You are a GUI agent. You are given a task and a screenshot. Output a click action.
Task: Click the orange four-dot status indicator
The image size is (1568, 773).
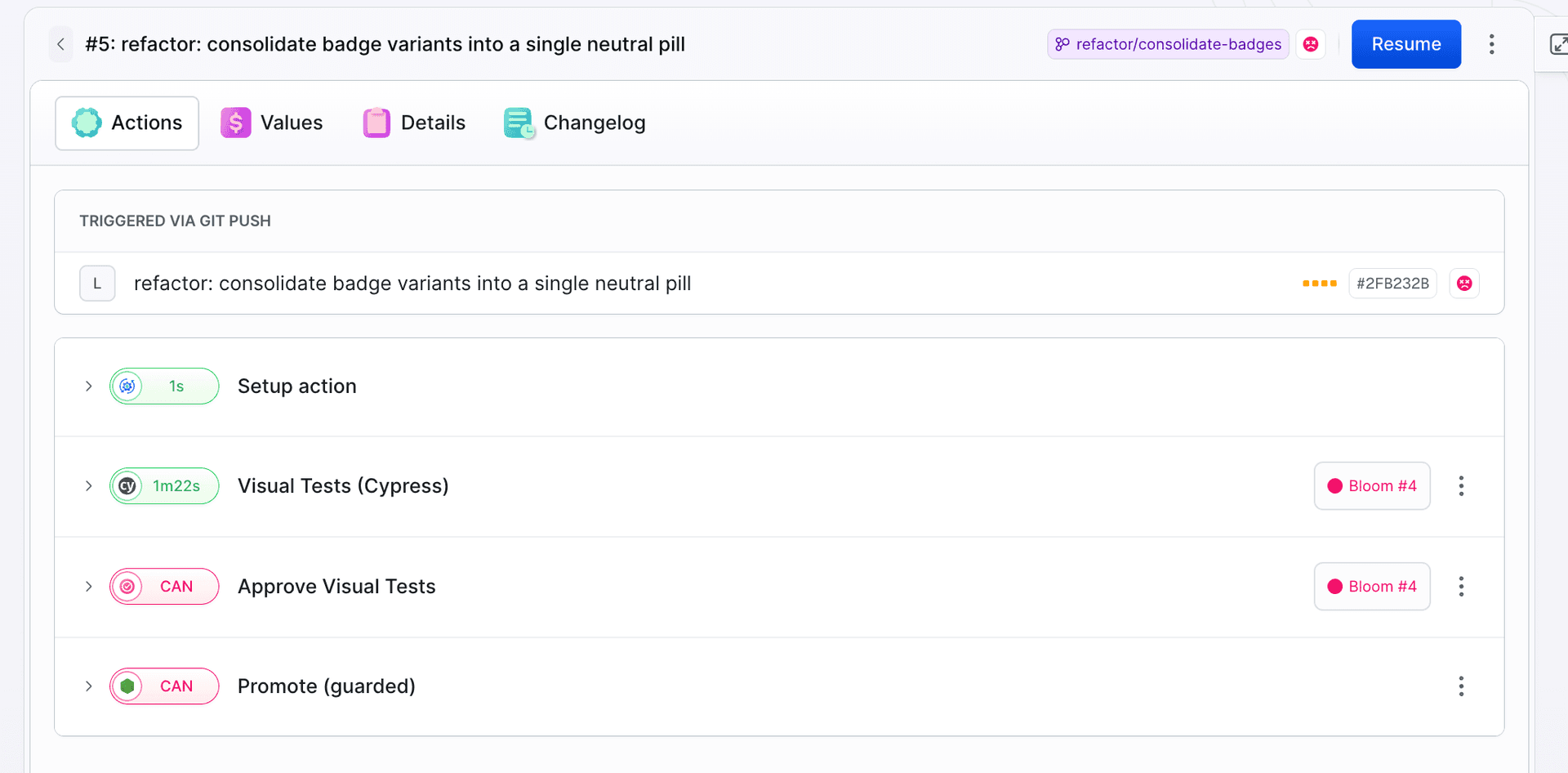(1319, 284)
